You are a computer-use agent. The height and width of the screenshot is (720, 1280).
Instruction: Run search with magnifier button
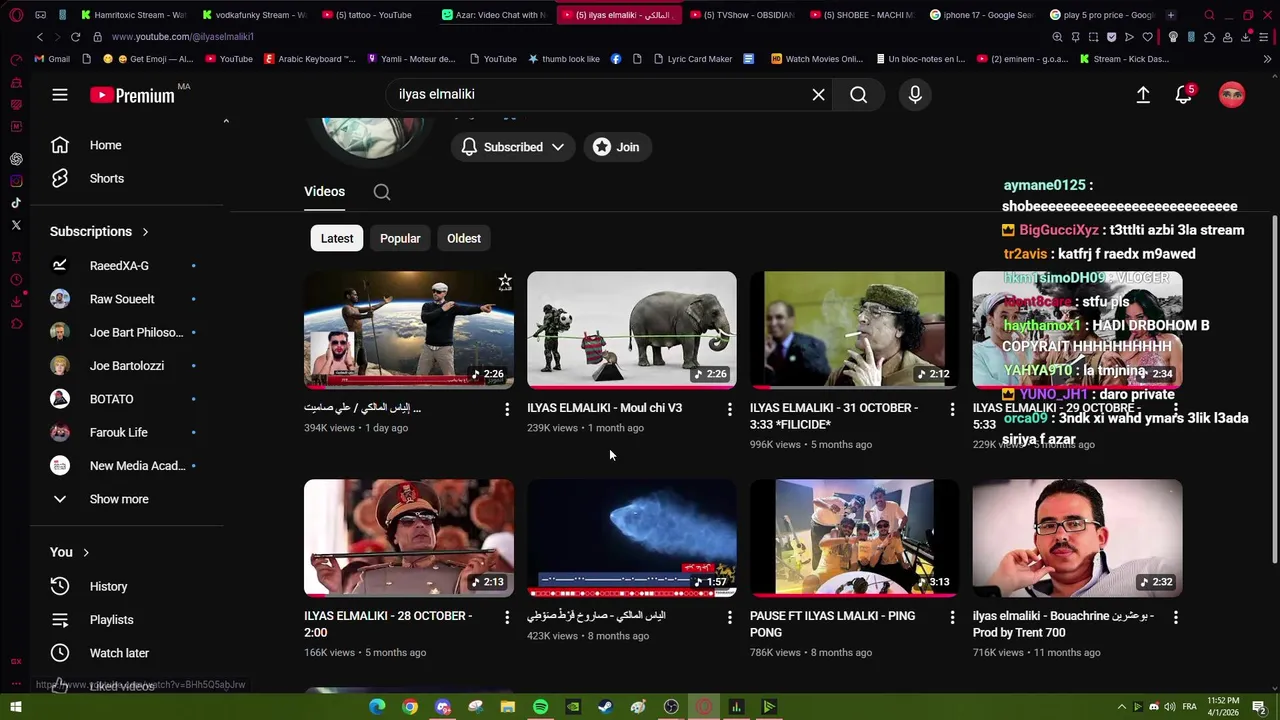[x=858, y=94]
